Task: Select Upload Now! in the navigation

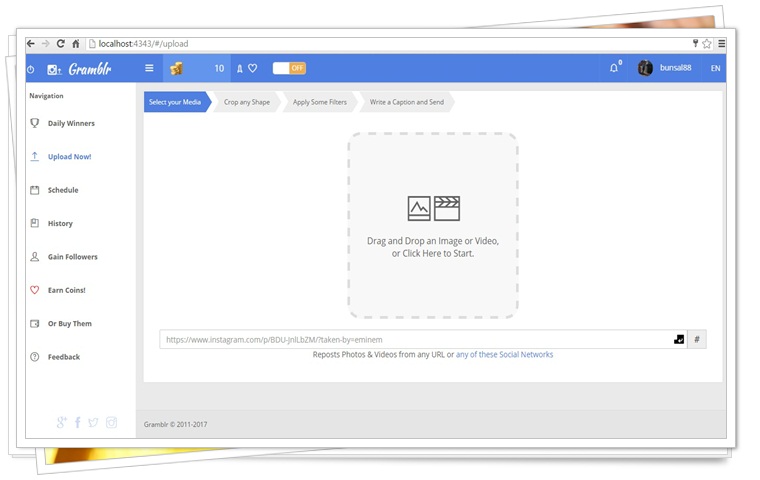Action: tap(69, 157)
